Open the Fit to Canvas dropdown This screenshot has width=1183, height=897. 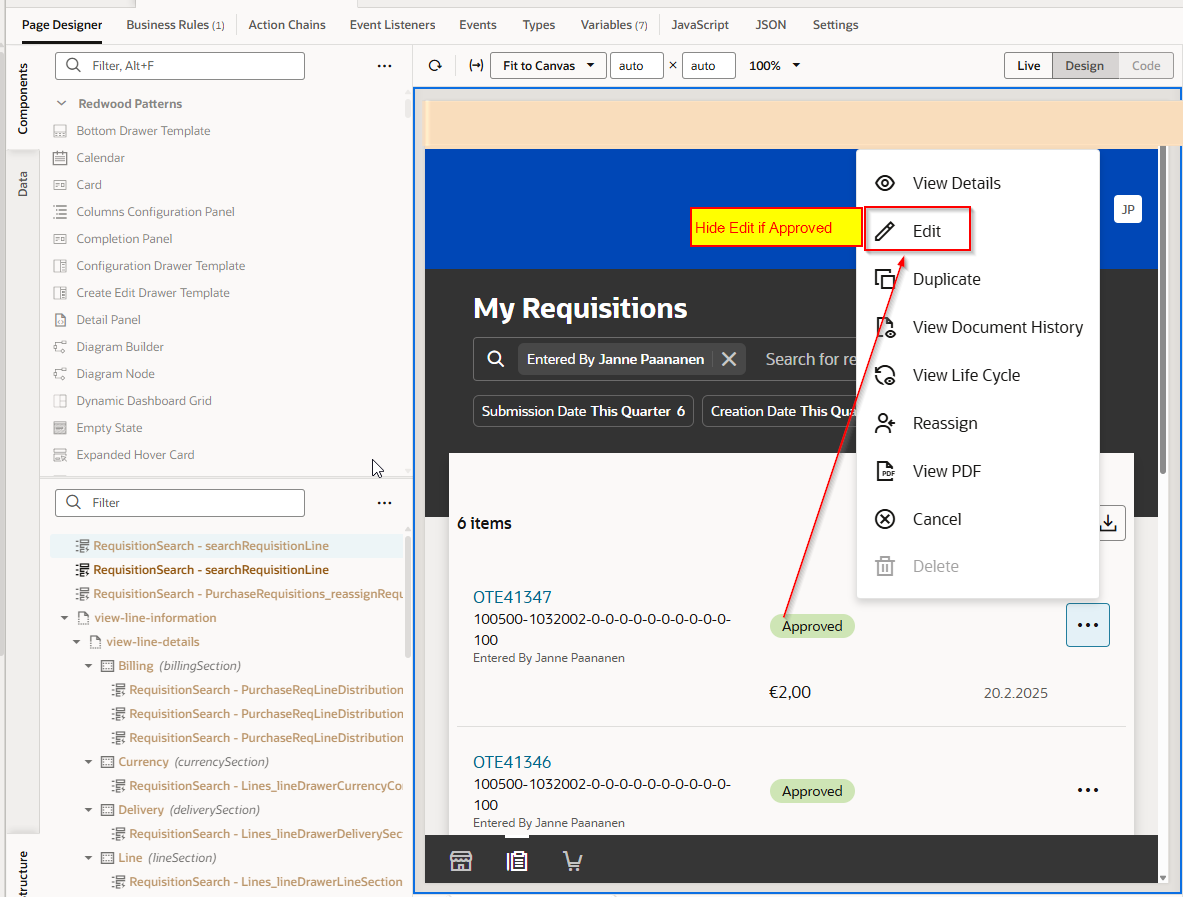[548, 65]
